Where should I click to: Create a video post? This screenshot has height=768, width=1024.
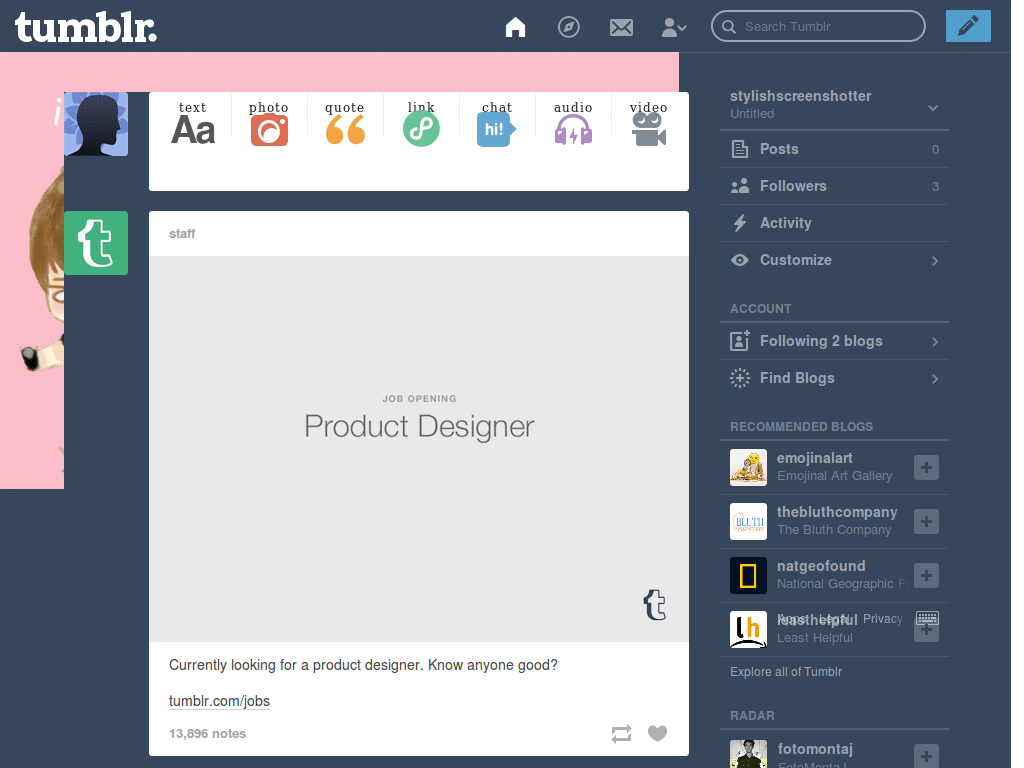(648, 123)
